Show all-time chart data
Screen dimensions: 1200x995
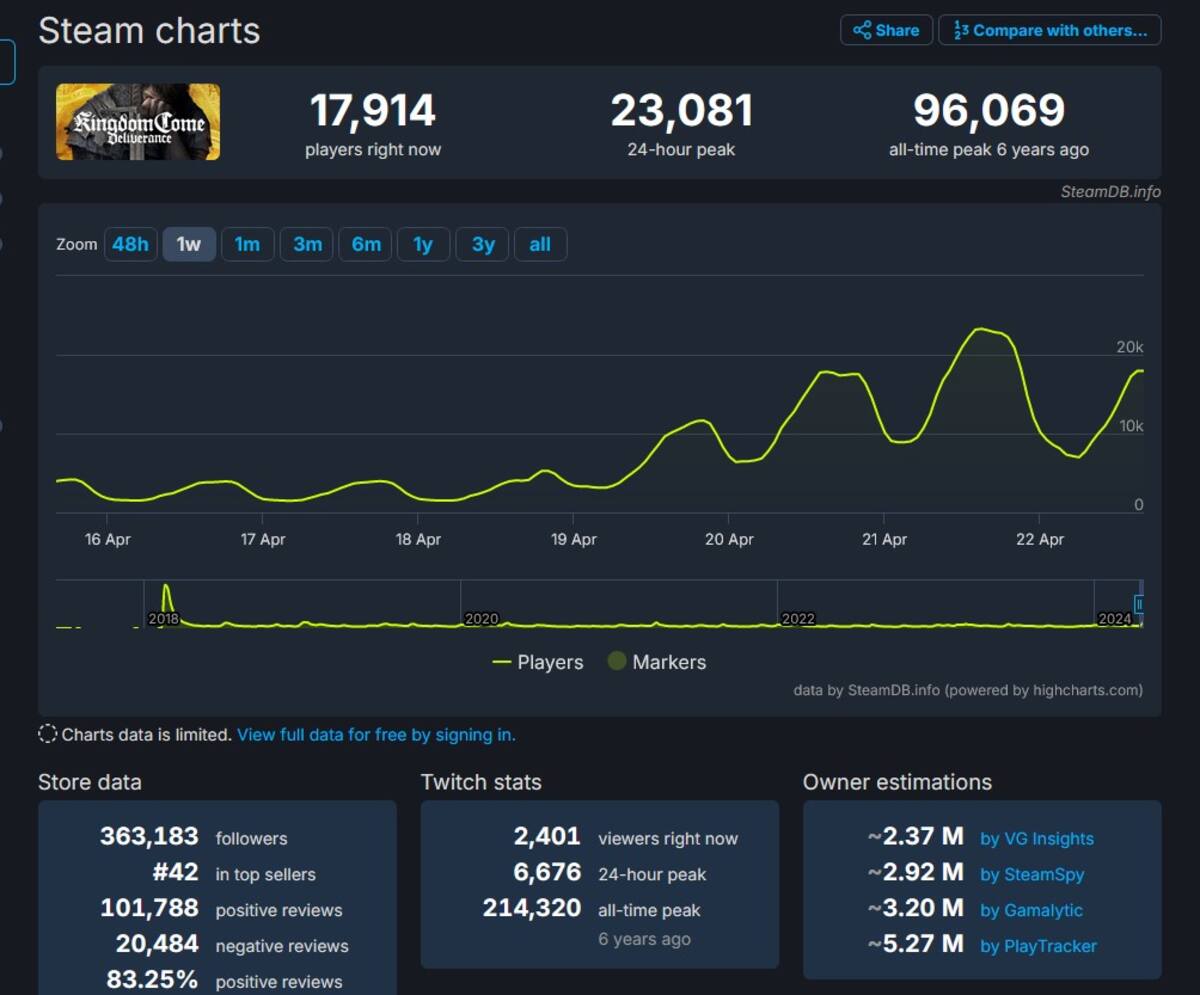click(540, 244)
